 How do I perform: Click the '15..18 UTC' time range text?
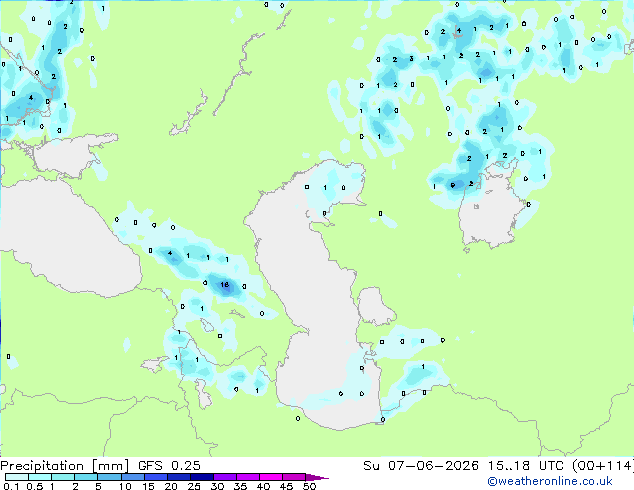tap(526, 466)
